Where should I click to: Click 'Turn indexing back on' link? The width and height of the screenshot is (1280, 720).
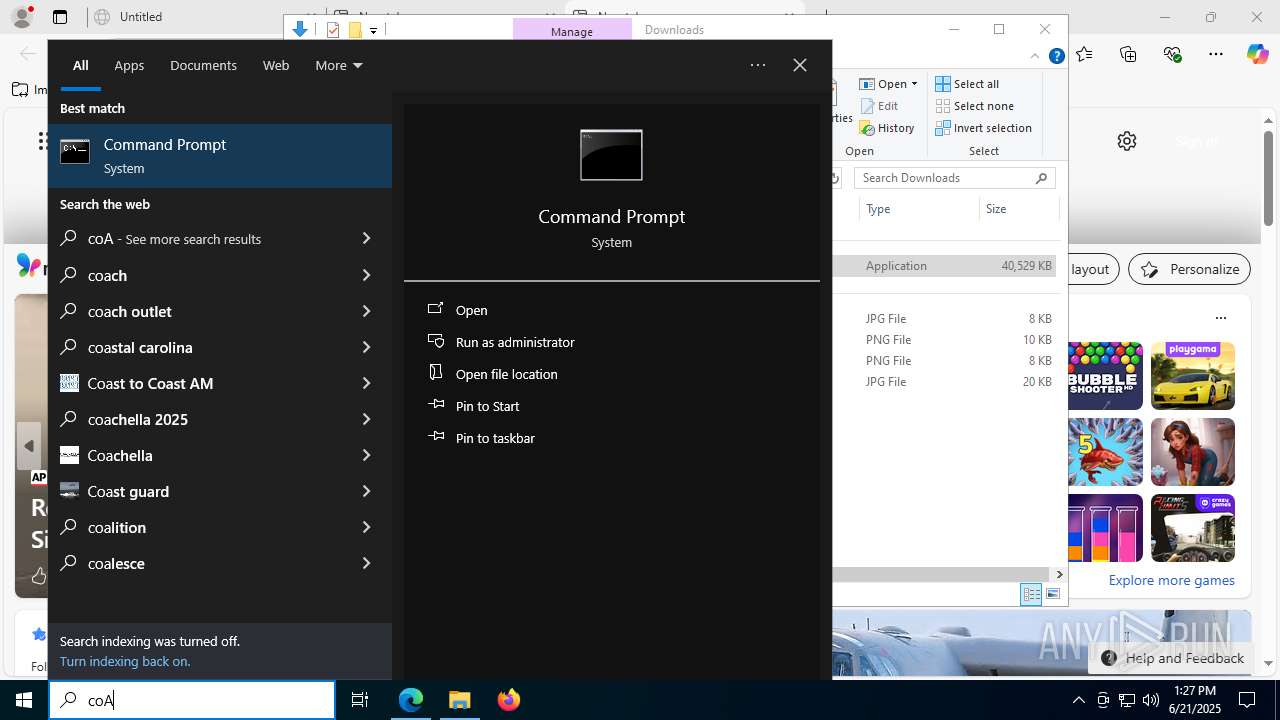pos(125,661)
